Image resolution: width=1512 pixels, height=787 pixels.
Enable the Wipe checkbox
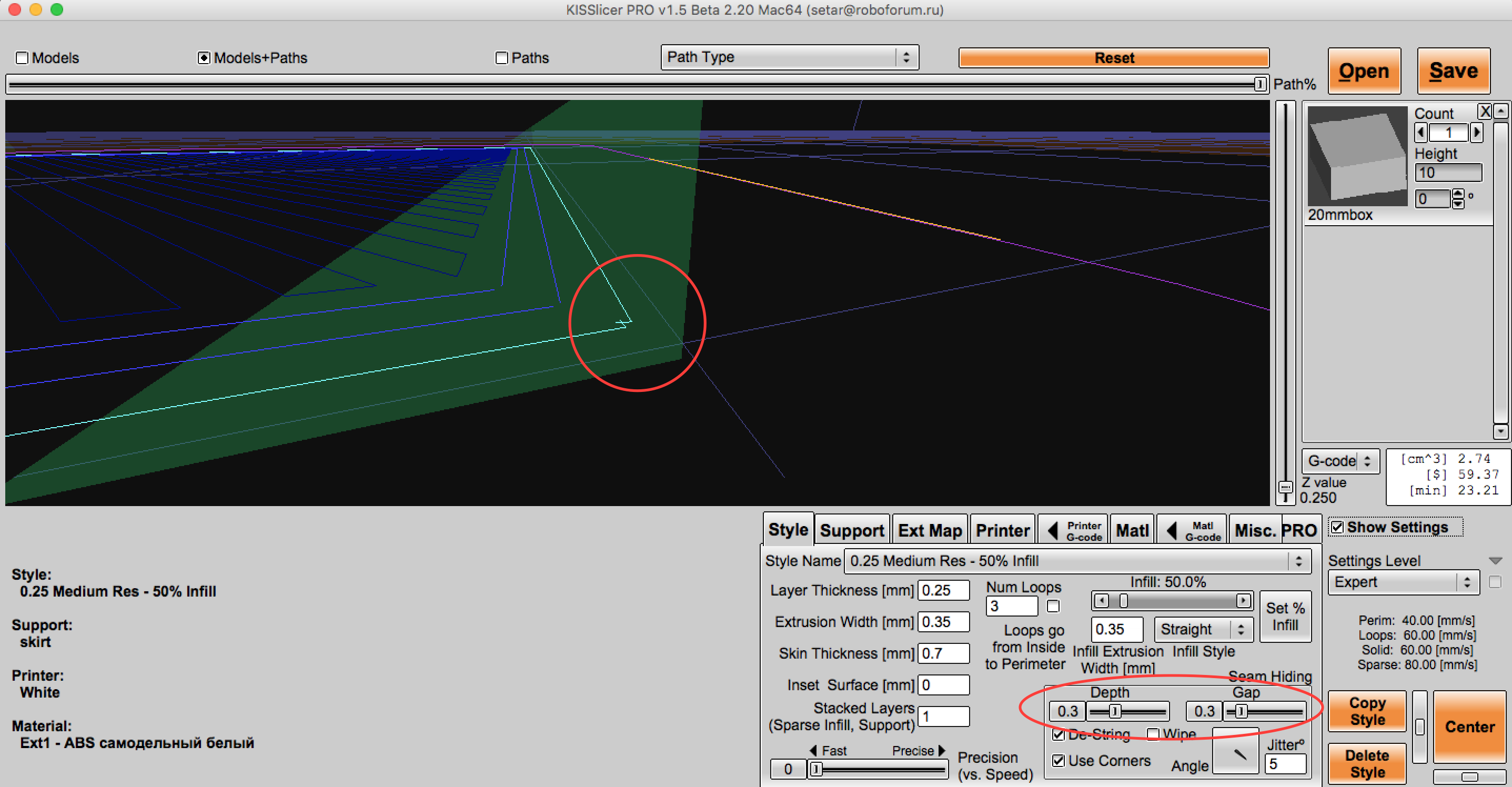tap(1153, 734)
